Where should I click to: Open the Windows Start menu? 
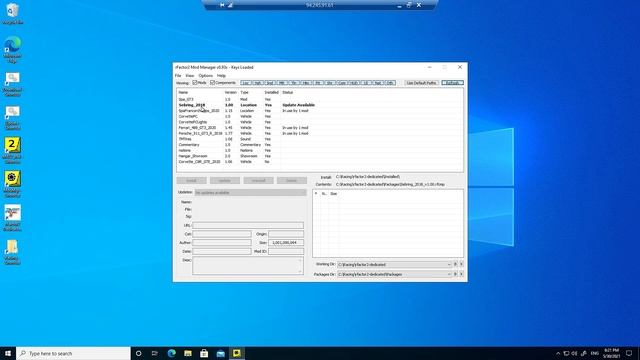tap(8, 353)
